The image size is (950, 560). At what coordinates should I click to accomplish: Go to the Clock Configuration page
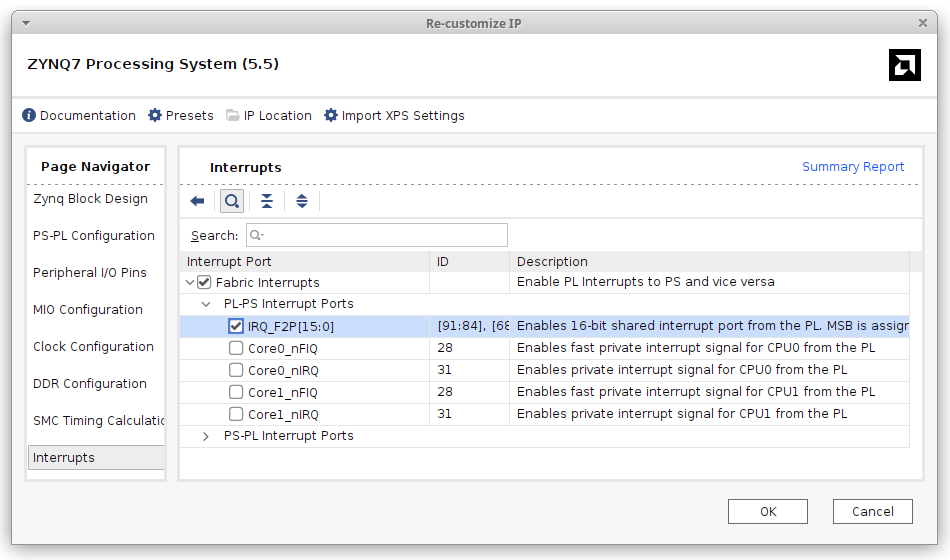[x=93, y=347]
